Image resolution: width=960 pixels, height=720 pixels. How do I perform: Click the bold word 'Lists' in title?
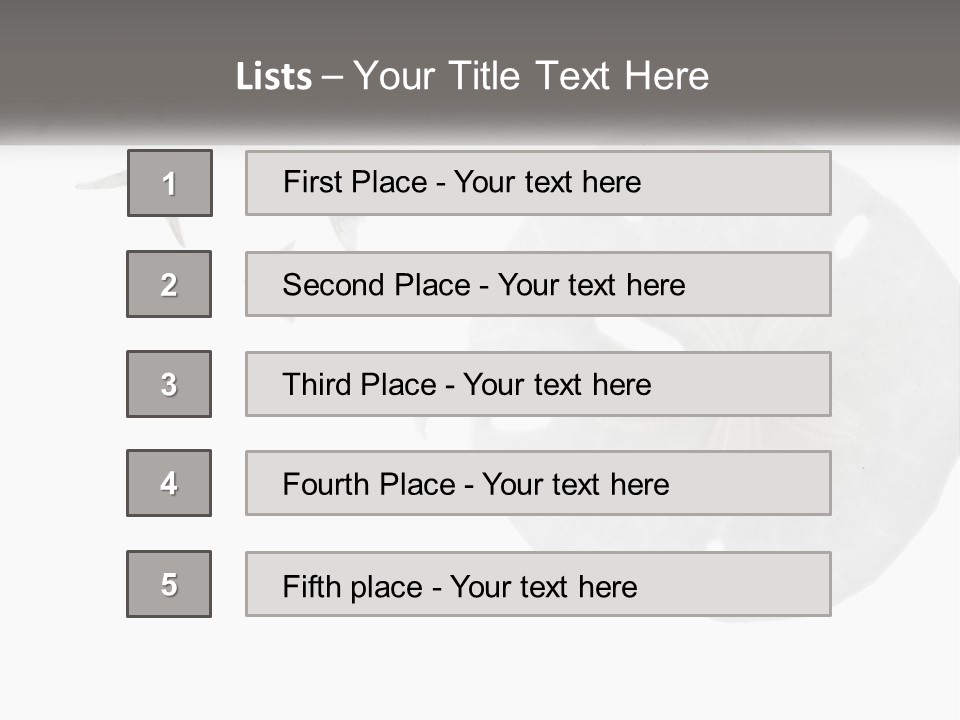(x=274, y=77)
